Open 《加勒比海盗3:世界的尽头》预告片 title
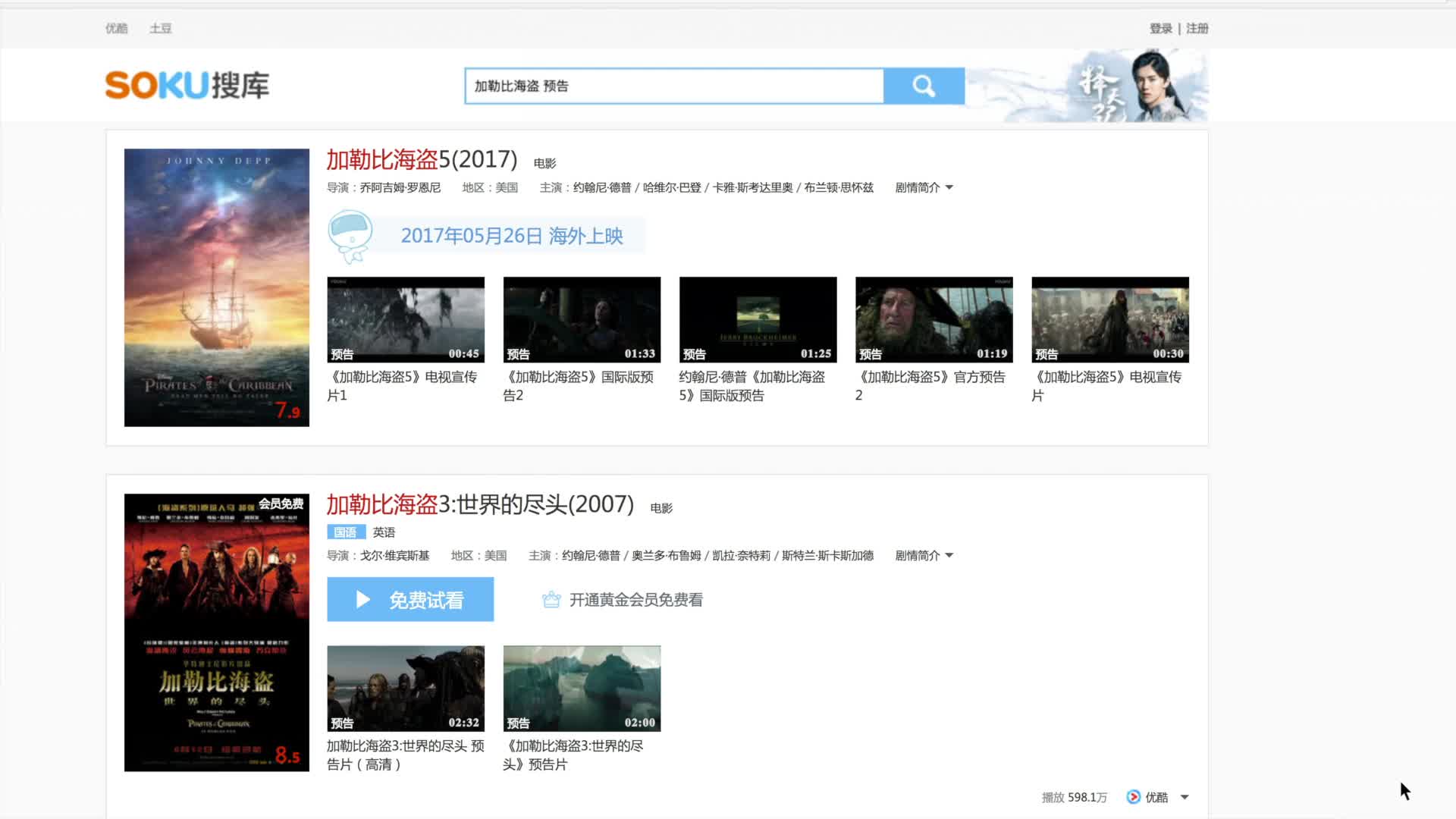The height and width of the screenshot is (819, 1456). coord(573,755)
